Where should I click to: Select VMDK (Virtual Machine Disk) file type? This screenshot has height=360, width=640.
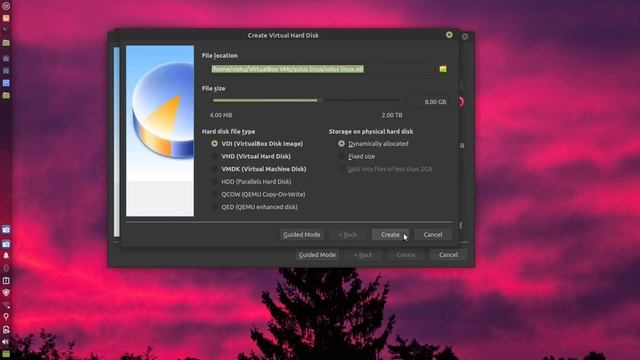tap(259, 169)
